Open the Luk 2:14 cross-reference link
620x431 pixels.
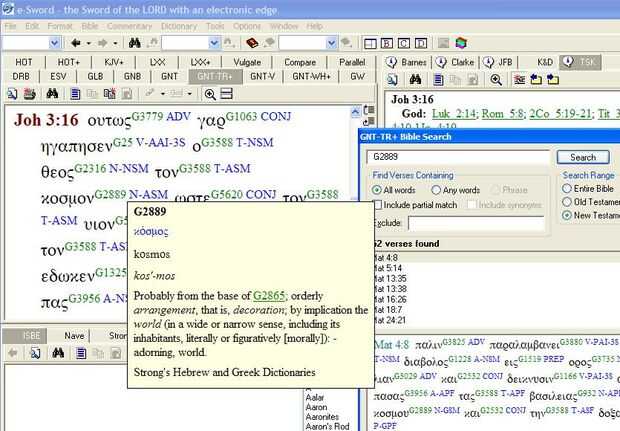tap(454, 114)
